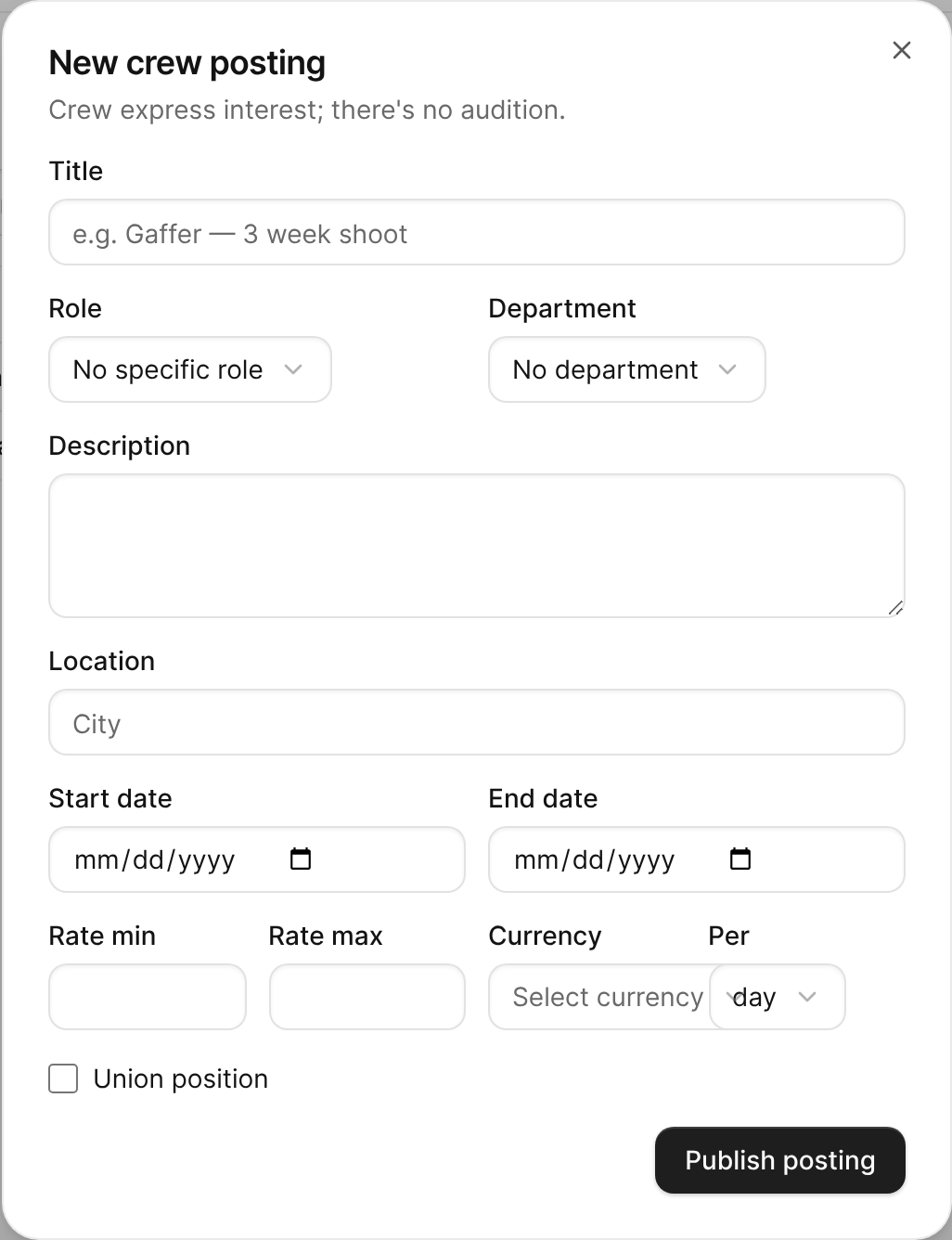Click the Start date field
Viewport: 952px width, 1240px height.
256,859
